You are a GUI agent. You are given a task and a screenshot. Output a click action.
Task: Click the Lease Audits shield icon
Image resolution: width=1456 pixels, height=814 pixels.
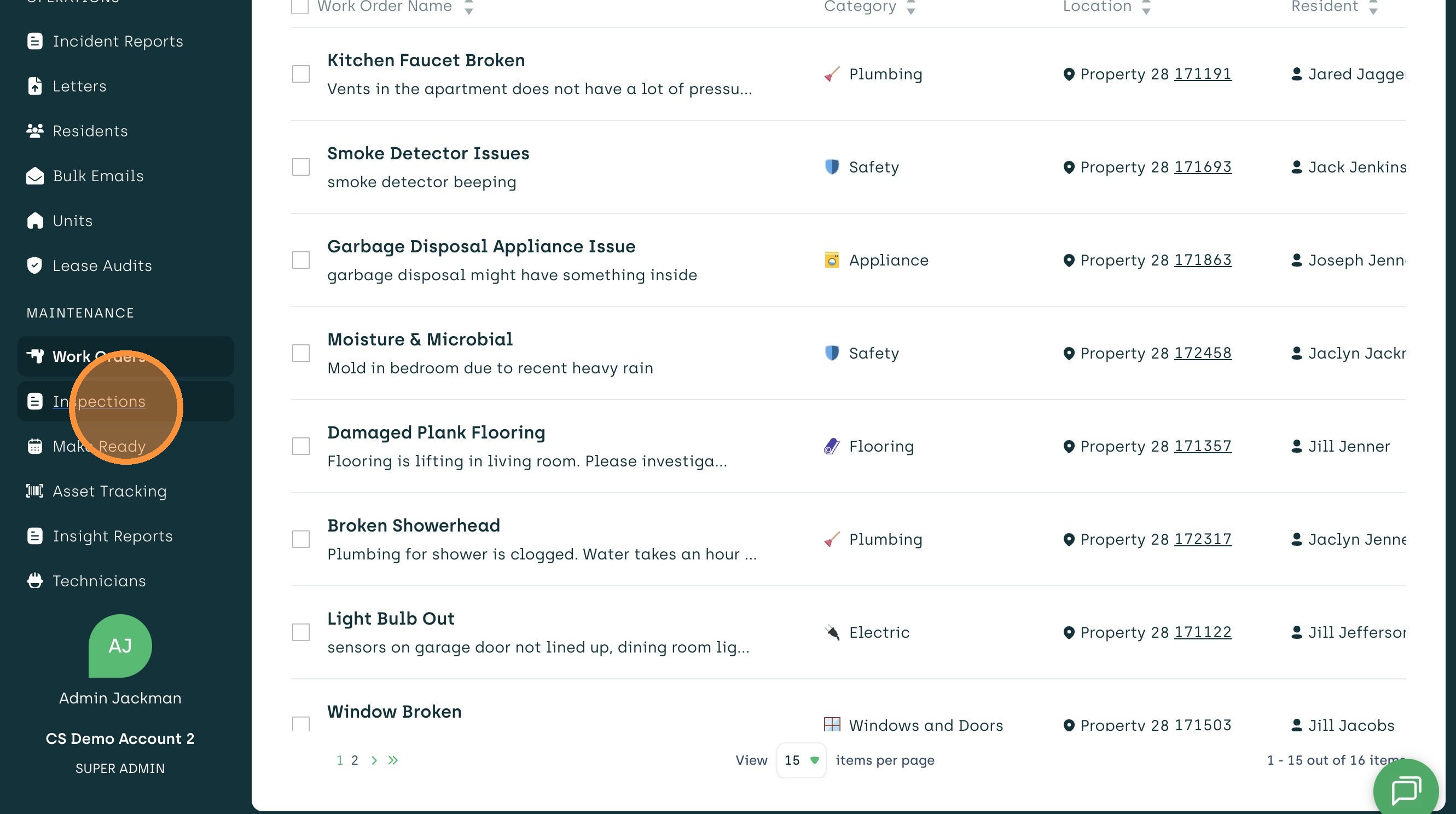[x=35, y=265]
